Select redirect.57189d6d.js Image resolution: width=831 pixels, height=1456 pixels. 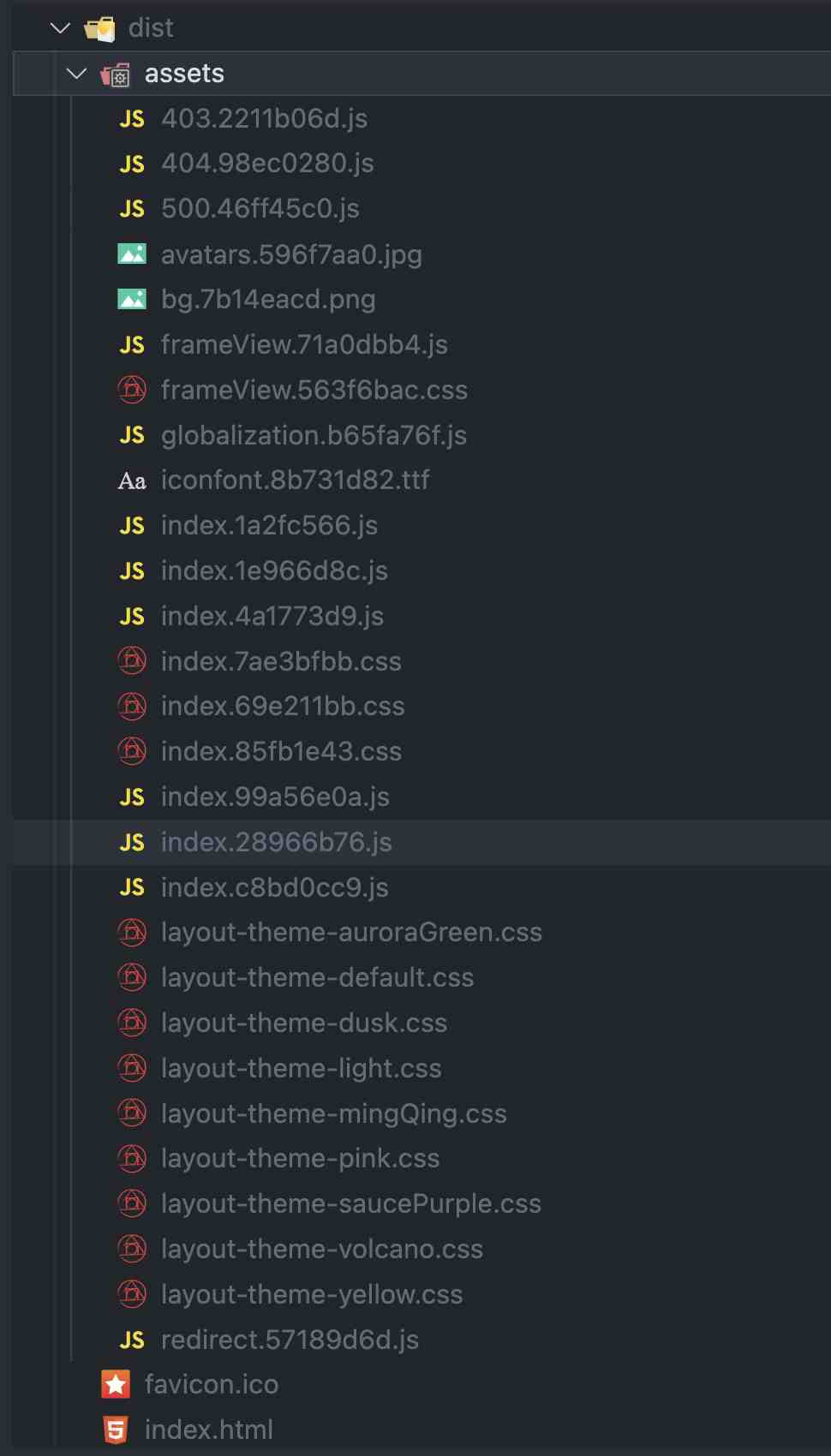[x=290, y=1340]
